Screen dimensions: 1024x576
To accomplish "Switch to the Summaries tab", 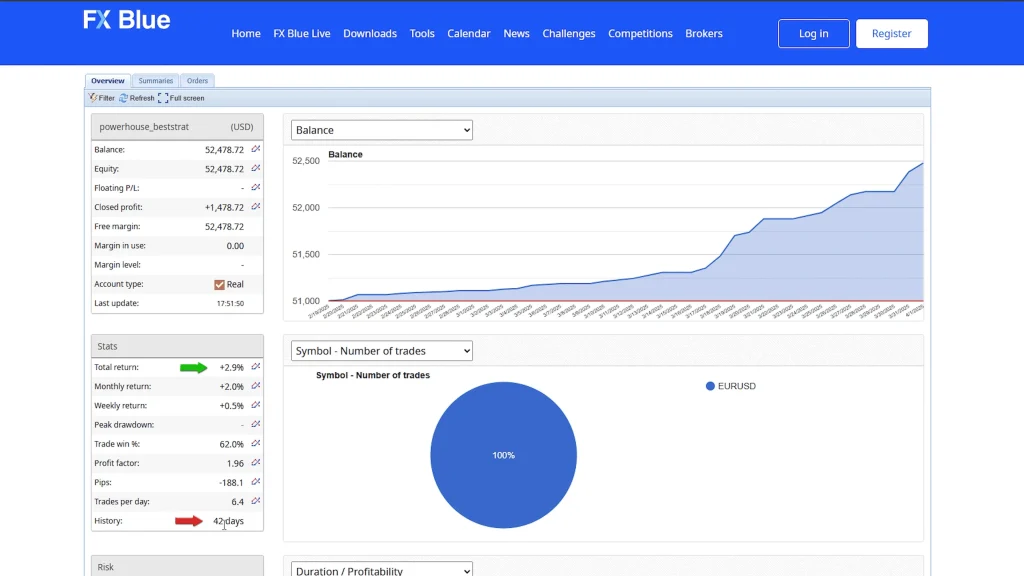I will [156, 81].
